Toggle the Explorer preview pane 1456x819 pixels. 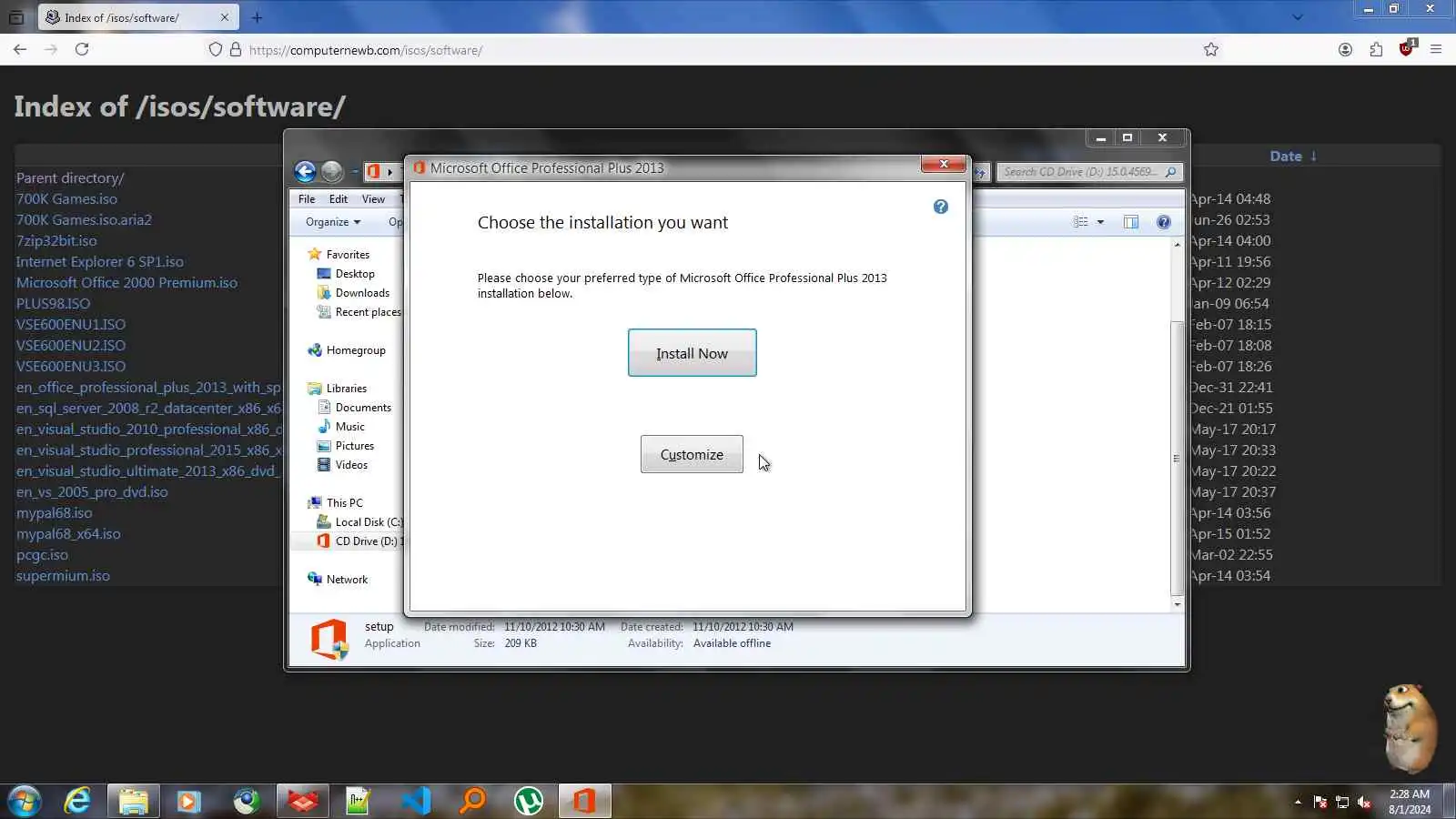(x=1131, y=222)
